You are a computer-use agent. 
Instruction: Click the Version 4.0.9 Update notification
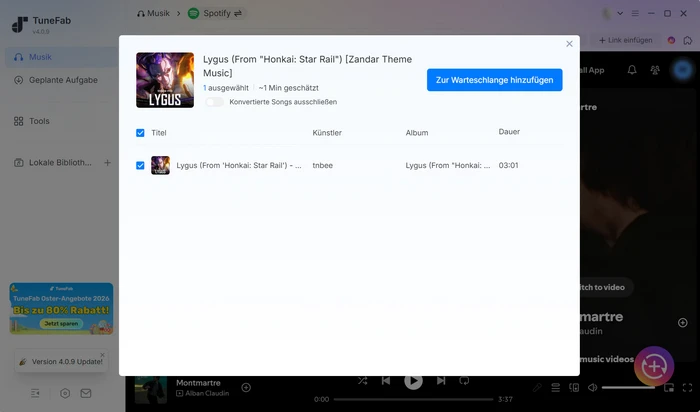(62, 361)
